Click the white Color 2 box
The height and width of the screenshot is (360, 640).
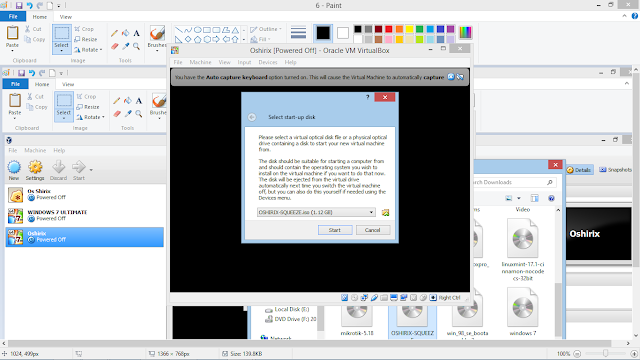click(x=343, y=33)
